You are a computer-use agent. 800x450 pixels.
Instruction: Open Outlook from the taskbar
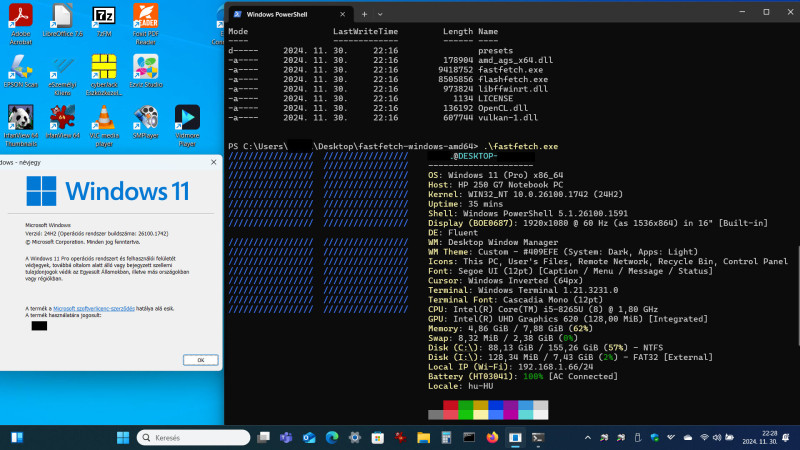(x=309, y=437)
